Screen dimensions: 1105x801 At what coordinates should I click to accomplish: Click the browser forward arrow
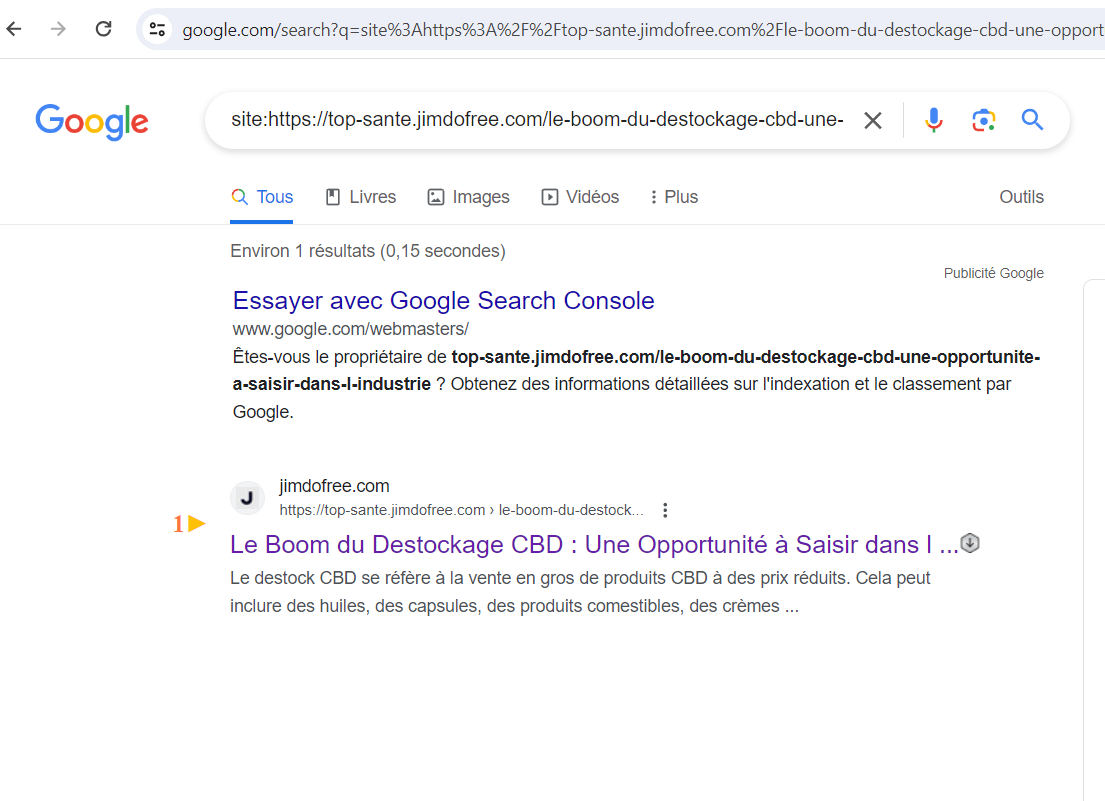(58, 29)
